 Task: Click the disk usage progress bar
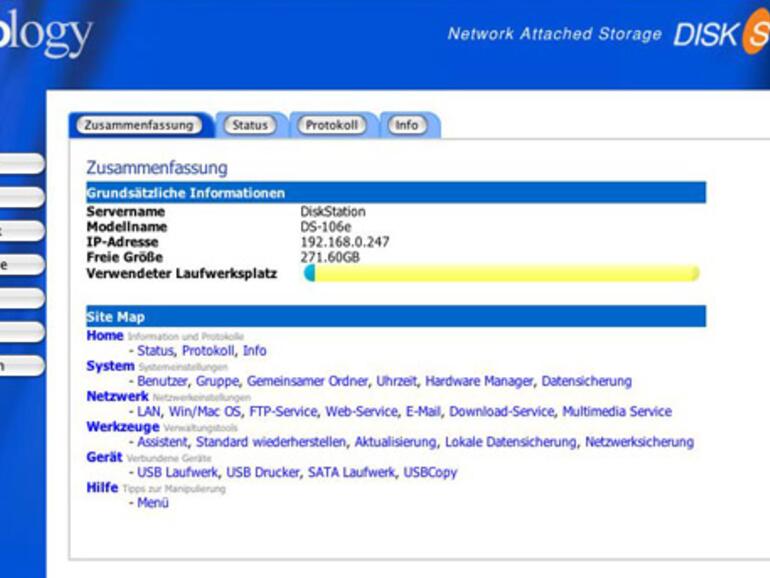coord(501,273)
